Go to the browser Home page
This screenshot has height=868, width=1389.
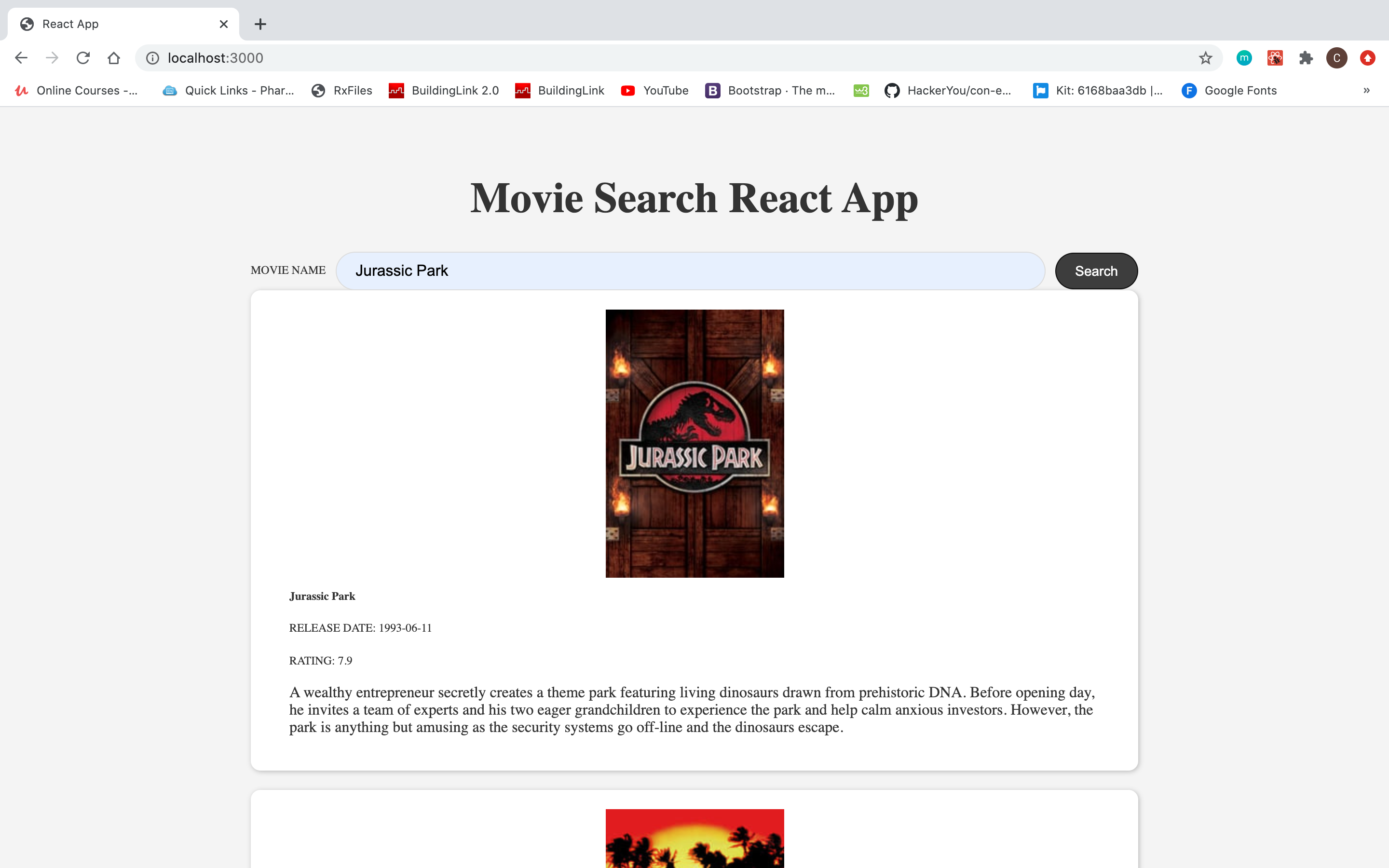pyautogui.click(x=114, y=58)
